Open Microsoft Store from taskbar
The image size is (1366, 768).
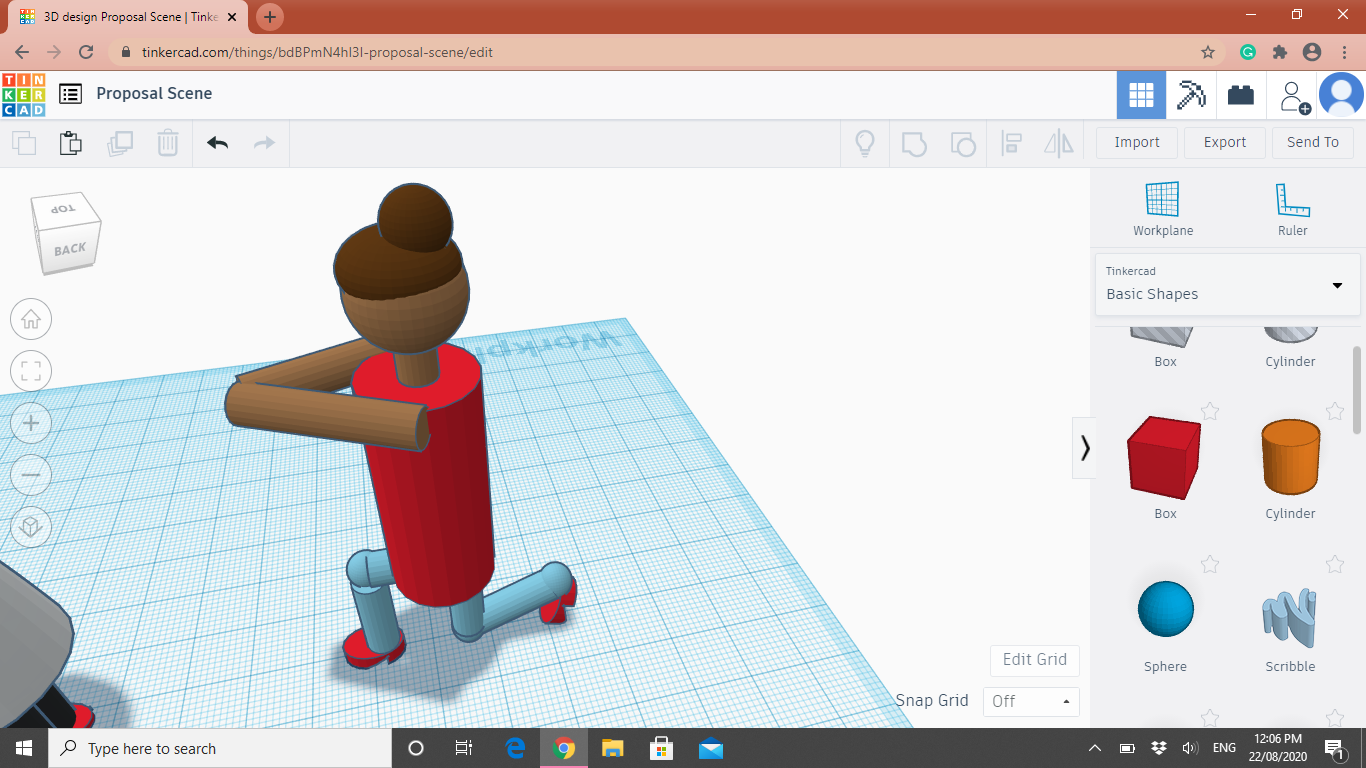[x=661, y=748]
